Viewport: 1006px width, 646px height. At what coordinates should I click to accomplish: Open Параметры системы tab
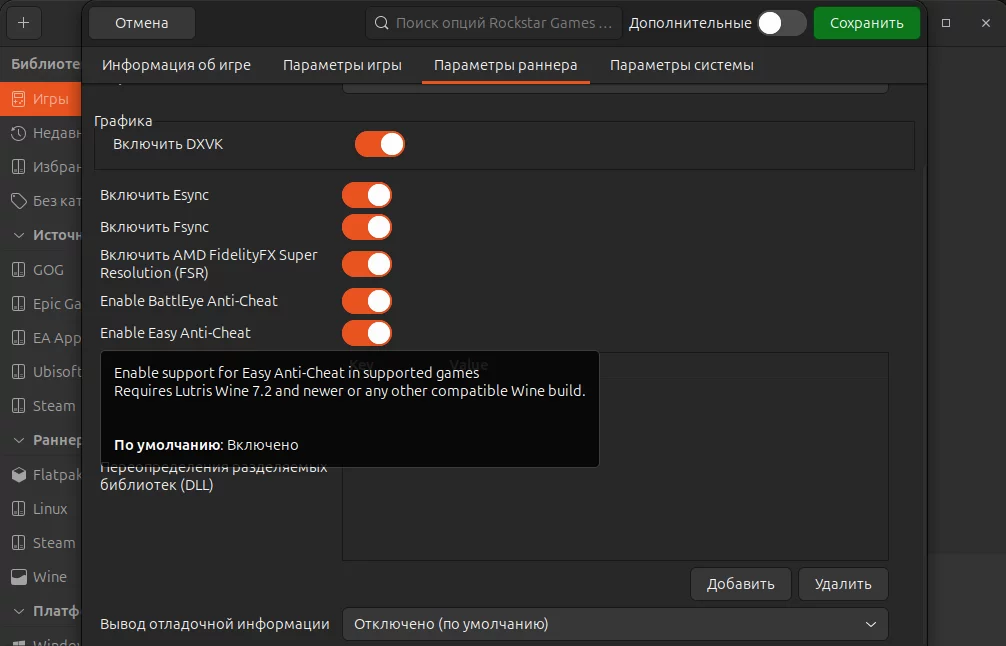681,65
